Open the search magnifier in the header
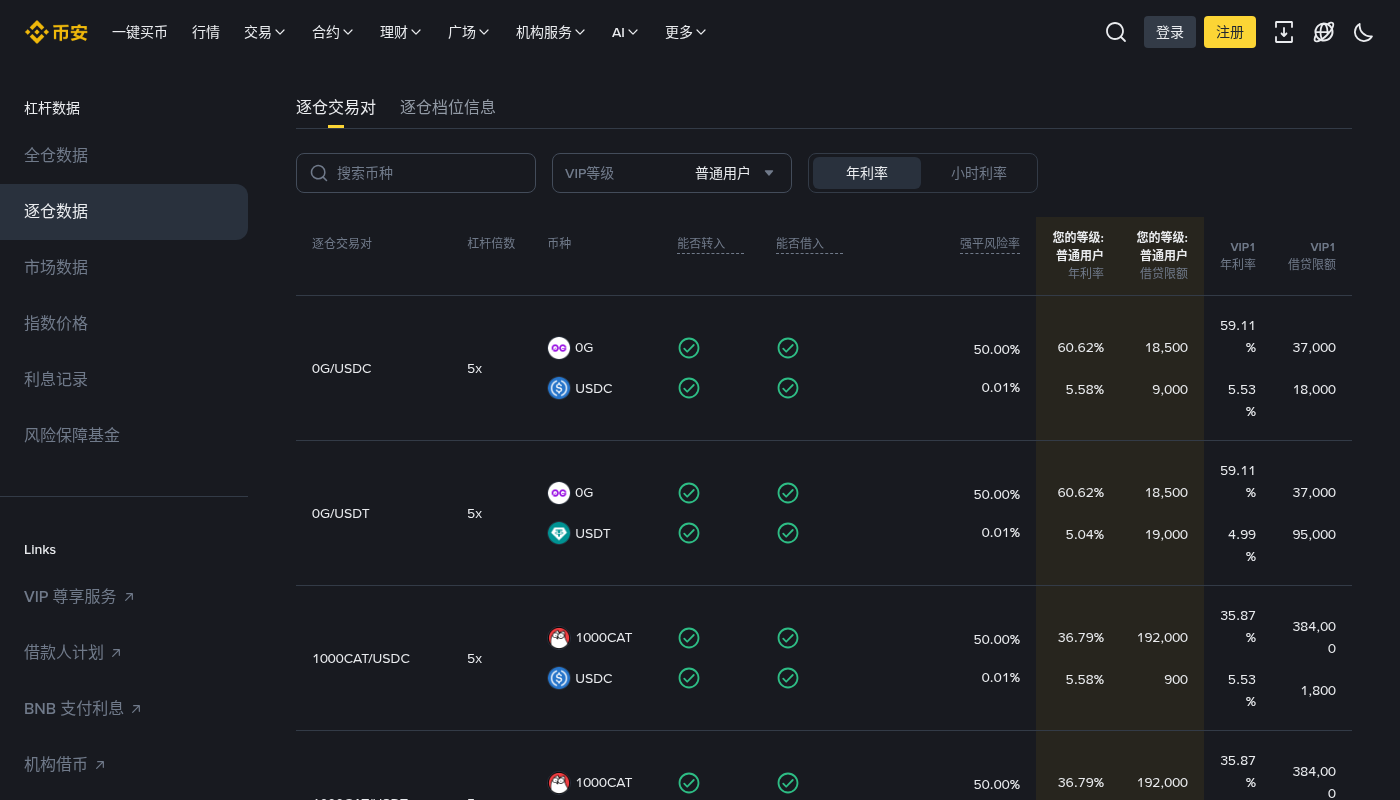The height and width of the screenshot is (800, 1400). click(x=1116, y=32)
